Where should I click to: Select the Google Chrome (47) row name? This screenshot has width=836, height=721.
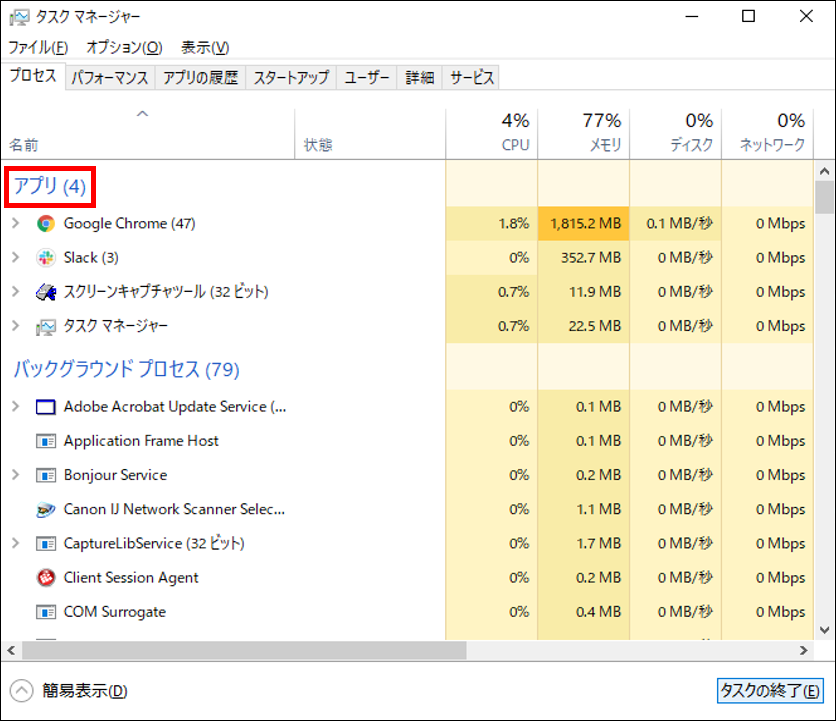tap(130, 223)
